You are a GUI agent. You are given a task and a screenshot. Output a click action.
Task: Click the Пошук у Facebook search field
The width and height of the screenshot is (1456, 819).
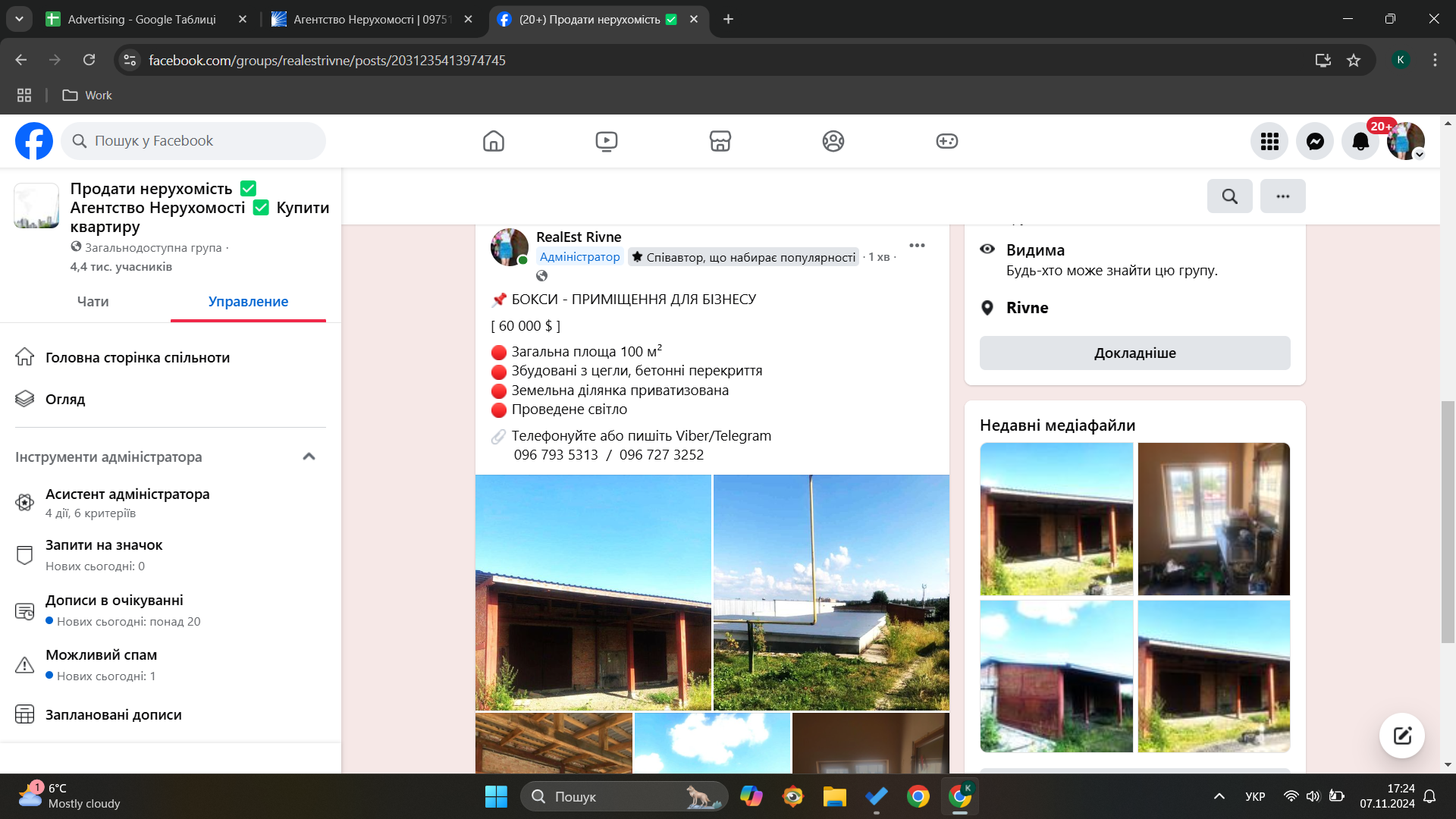pos(193,141)
